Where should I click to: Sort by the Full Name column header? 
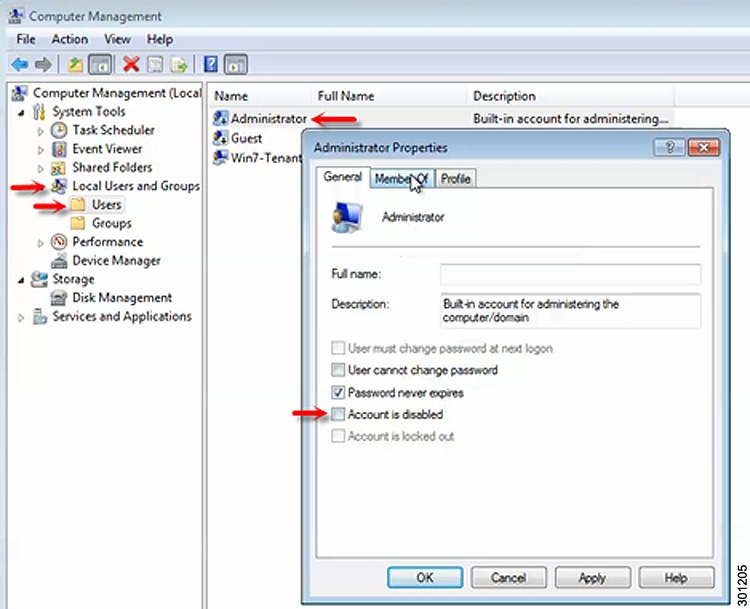pyautogui.click(x=390, y=96)
